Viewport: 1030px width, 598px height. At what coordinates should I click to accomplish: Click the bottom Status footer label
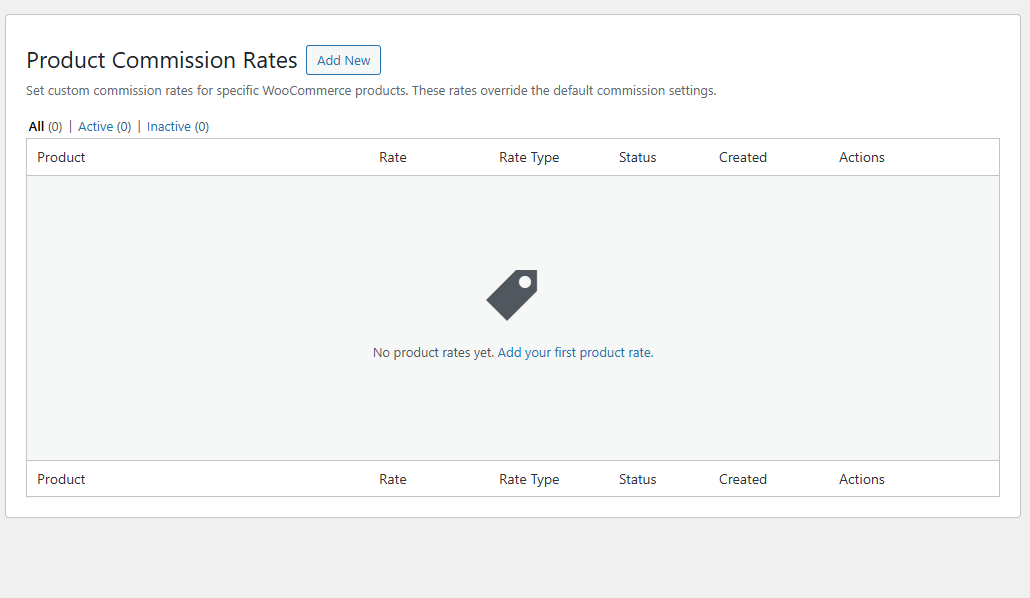pos(637,479)
